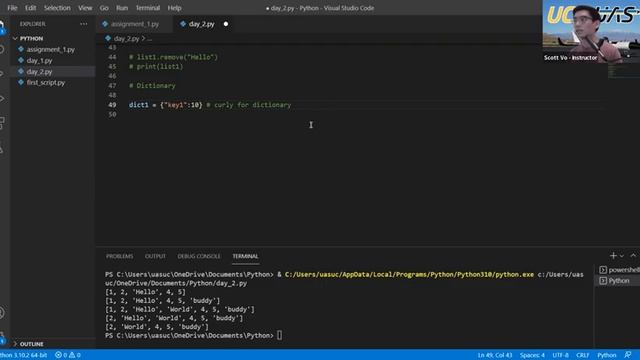
Task: Open the Run menu
Action: tap(122, 8)
